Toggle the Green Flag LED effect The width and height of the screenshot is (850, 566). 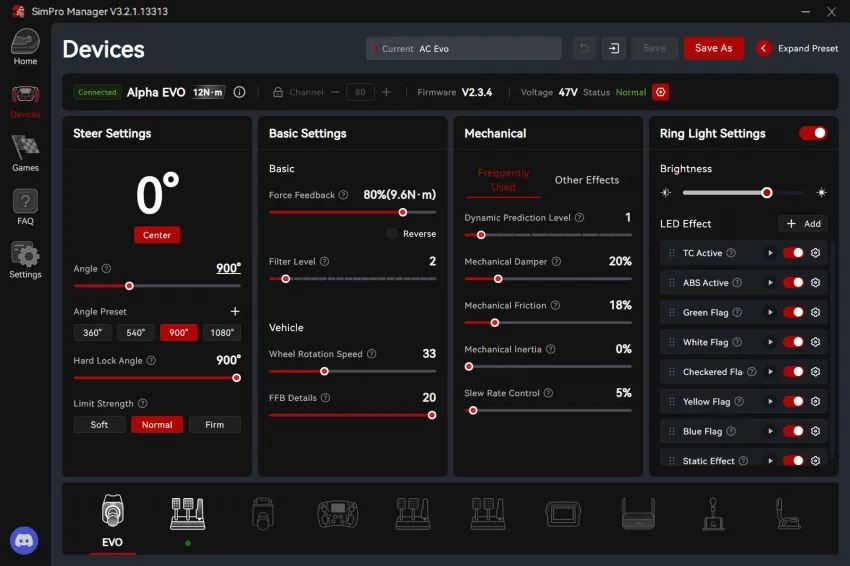793,312
